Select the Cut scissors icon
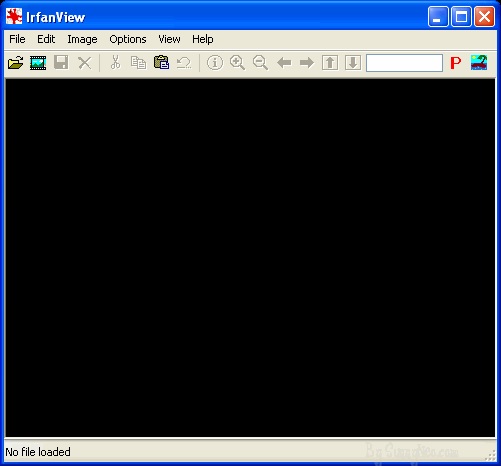The height and width of the screenshot is (466, 501). (115, 63)
